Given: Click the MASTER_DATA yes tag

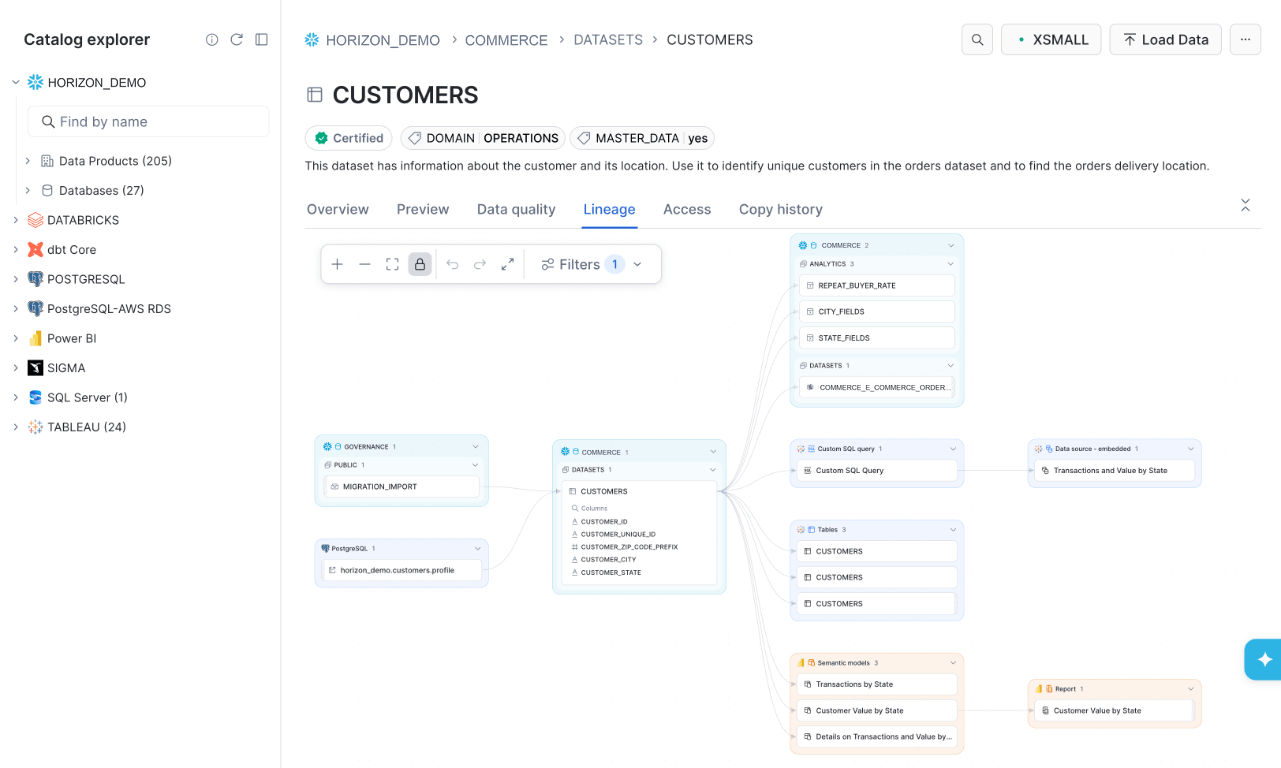Looking at the screenshot, I should (642, 138).
